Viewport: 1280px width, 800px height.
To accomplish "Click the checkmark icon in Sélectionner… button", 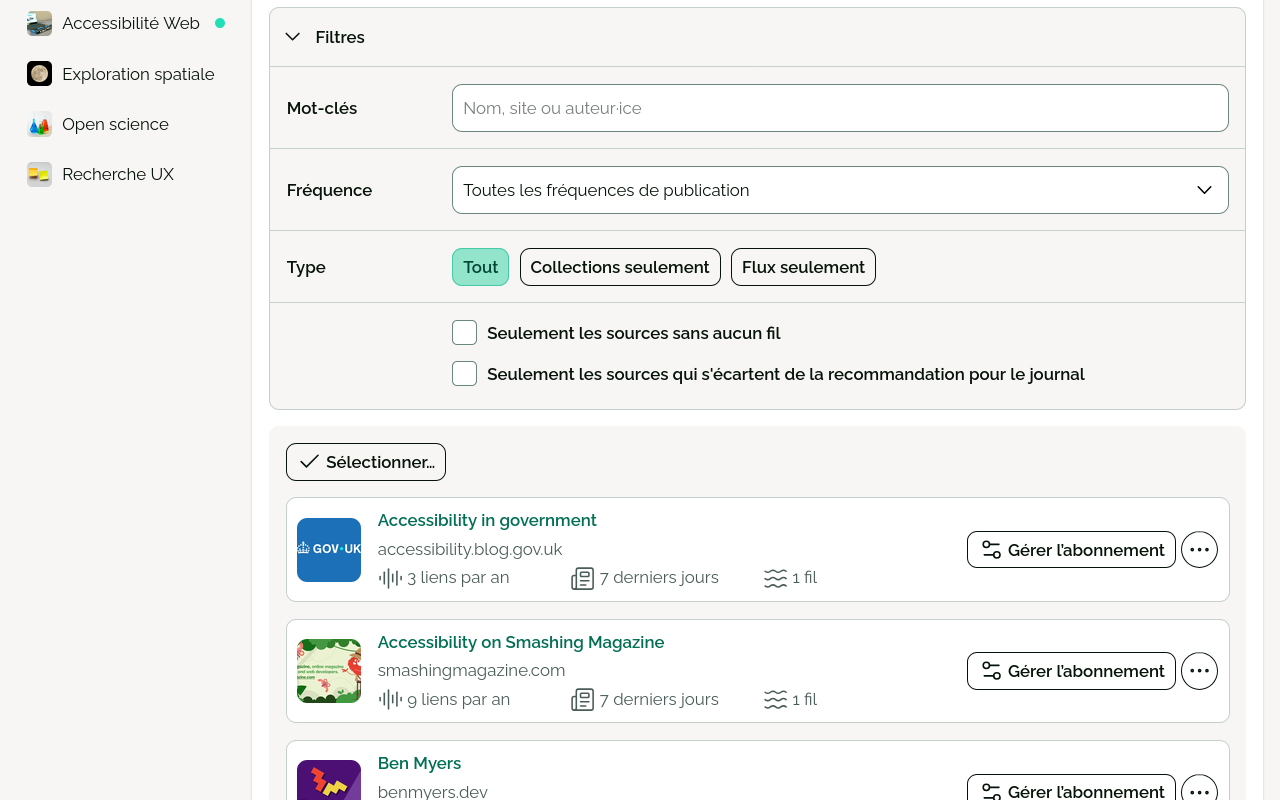I will tap(309, 462).
